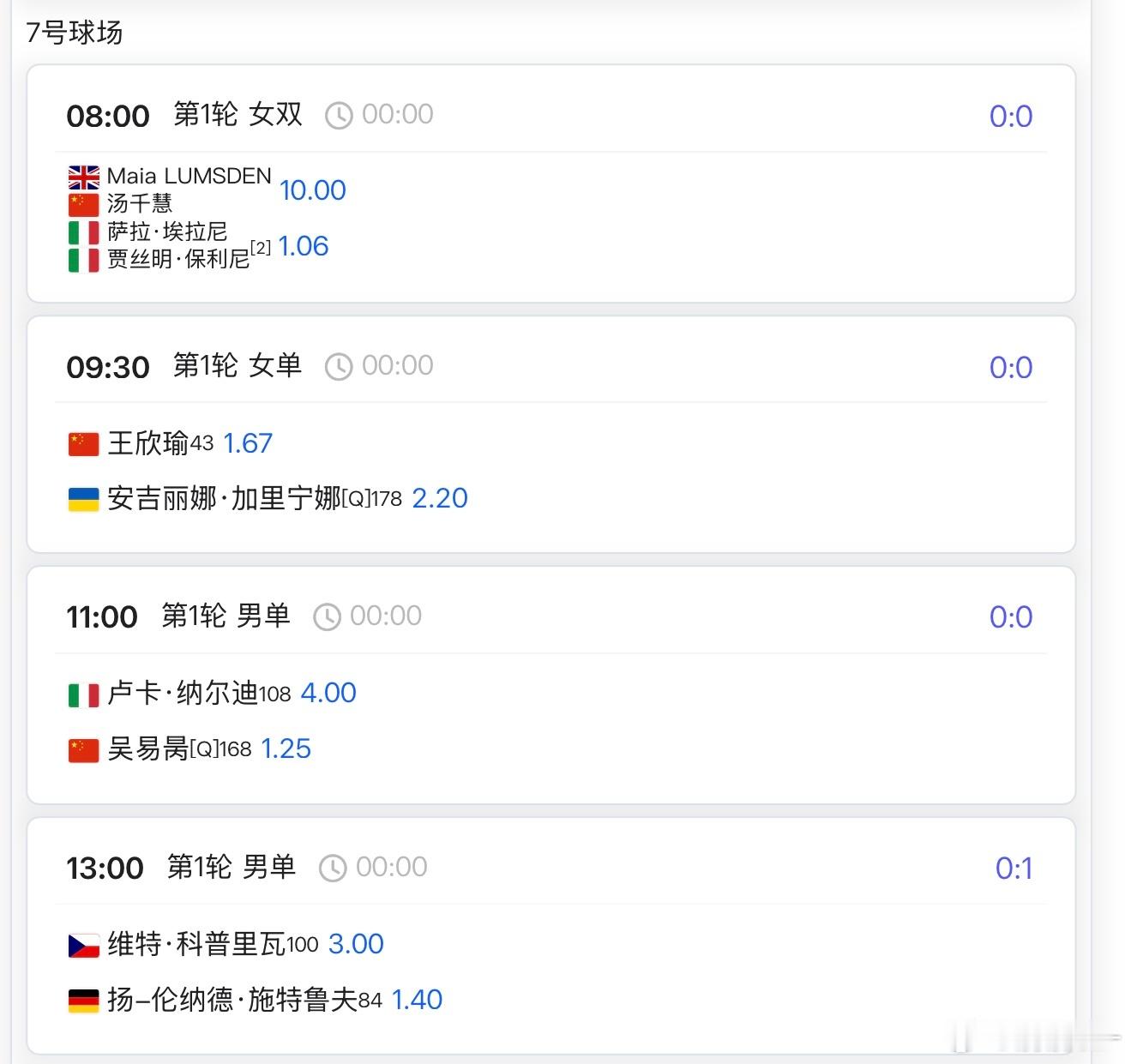Select the 1.67 odds for 王欣瑜
This screenshot has width=1131, height=1064.
pos(248,443)
